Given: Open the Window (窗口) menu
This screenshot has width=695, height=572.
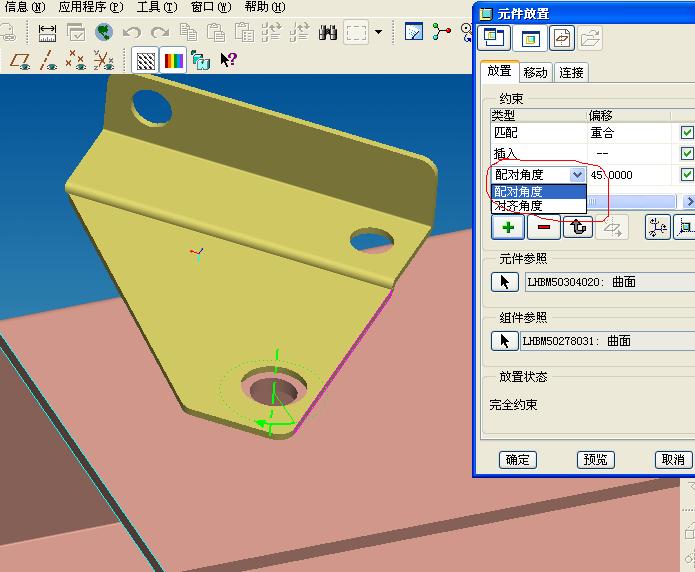Looking at the screenshot, I should 211,7.
